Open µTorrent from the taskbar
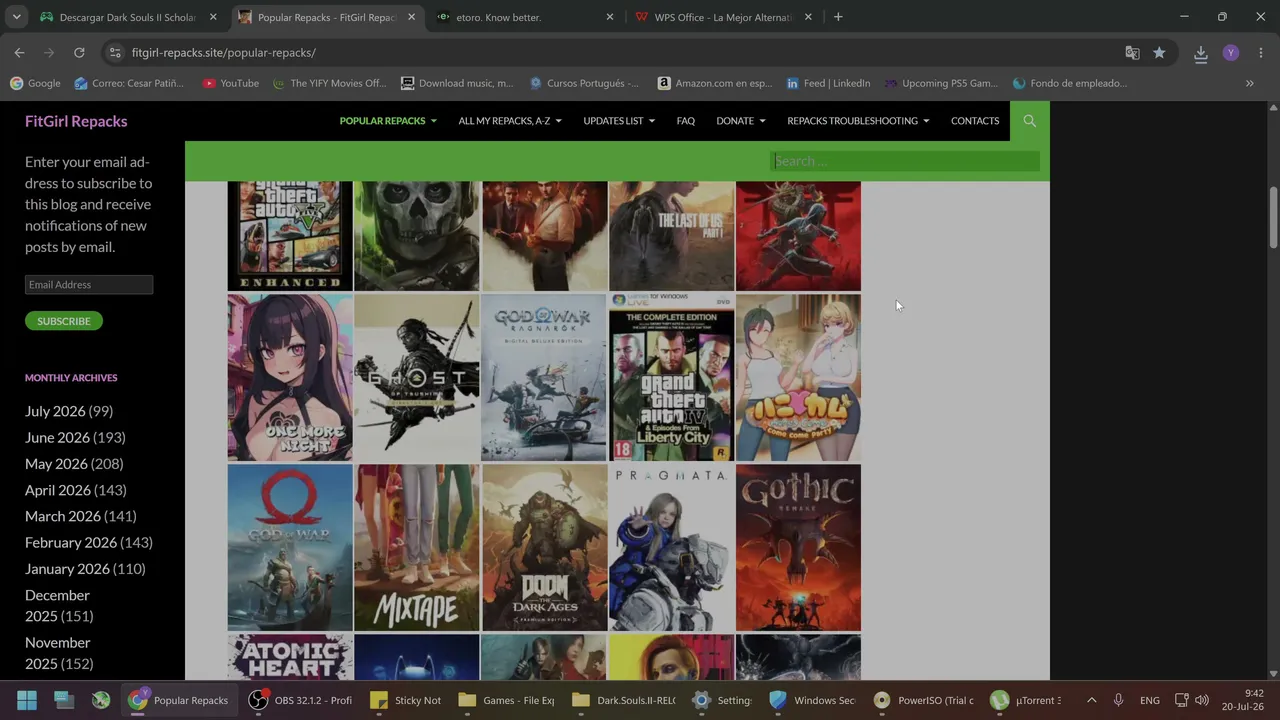The height and width of the screenshot is (720, 1280). [1026, 700]
